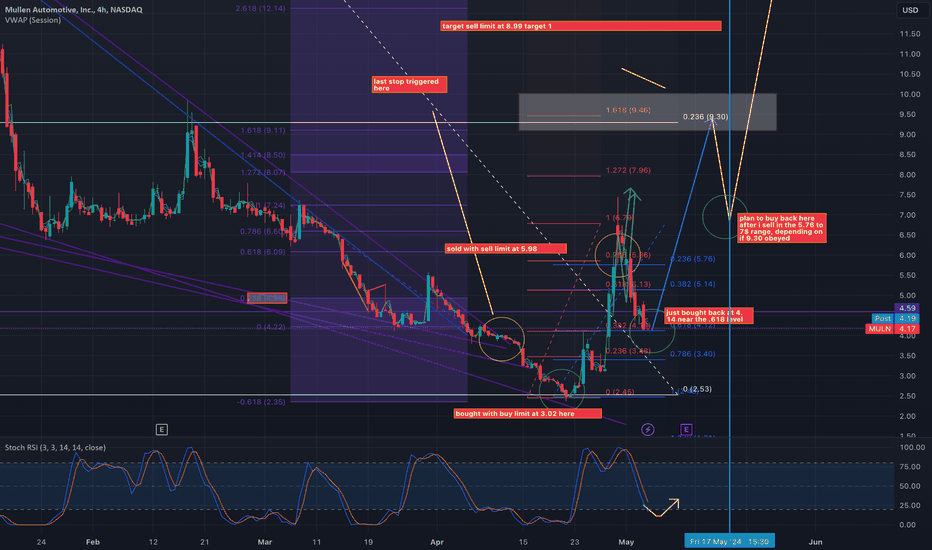Select 'sold with sell limit at 5.98' label

506,249
